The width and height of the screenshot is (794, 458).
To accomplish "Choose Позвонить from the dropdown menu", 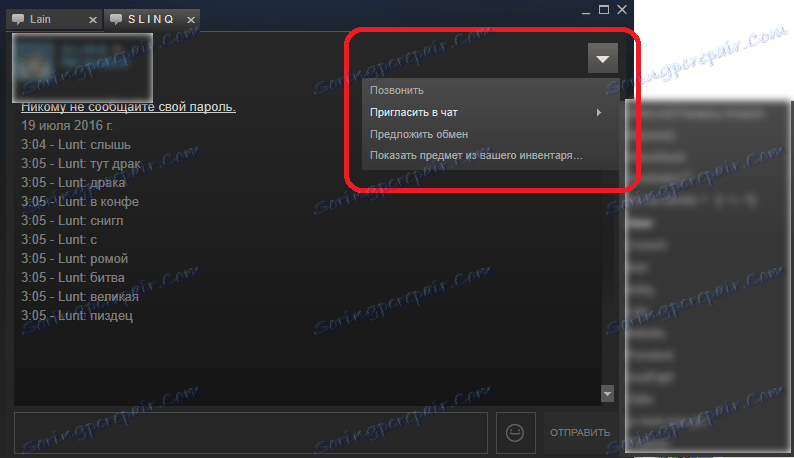I will point(489,90).
